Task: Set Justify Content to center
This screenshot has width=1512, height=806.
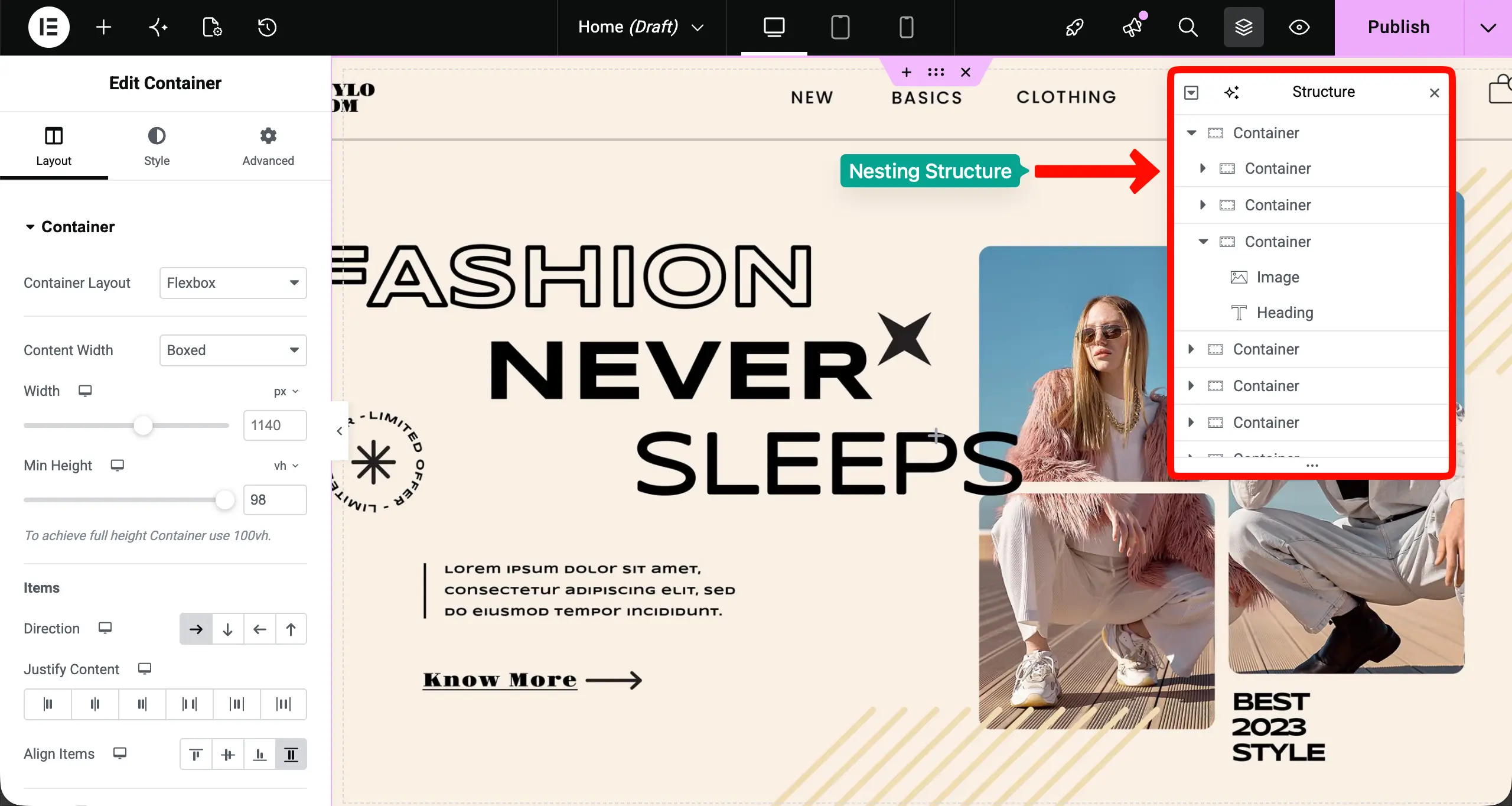Action: [95, 704]
